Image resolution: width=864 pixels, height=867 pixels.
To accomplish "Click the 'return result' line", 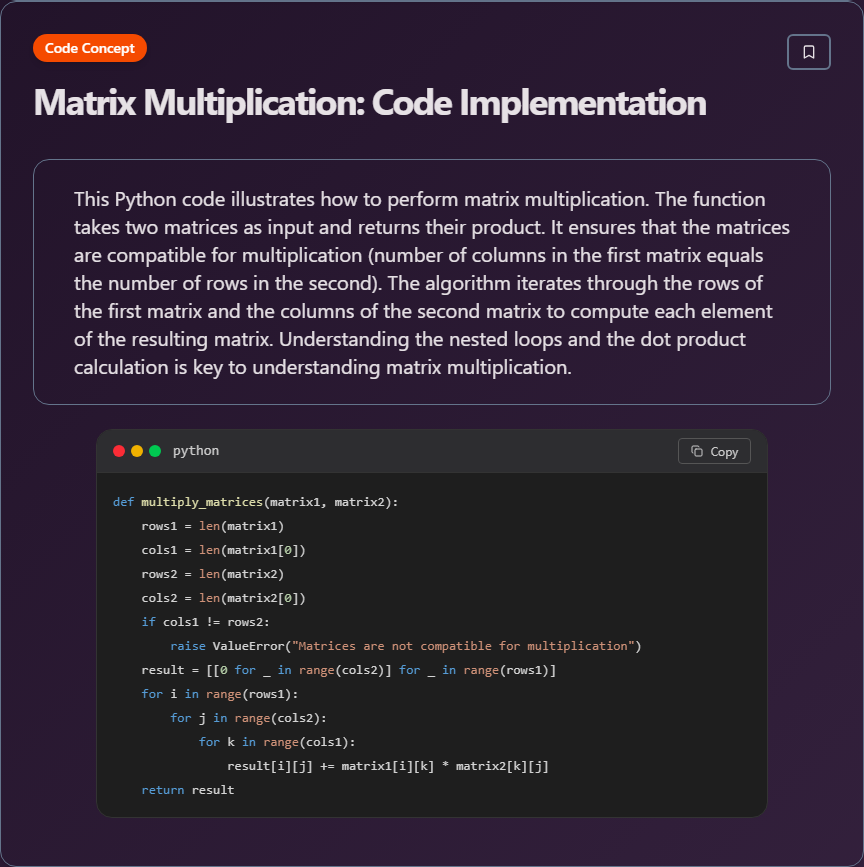I will 188,790.
